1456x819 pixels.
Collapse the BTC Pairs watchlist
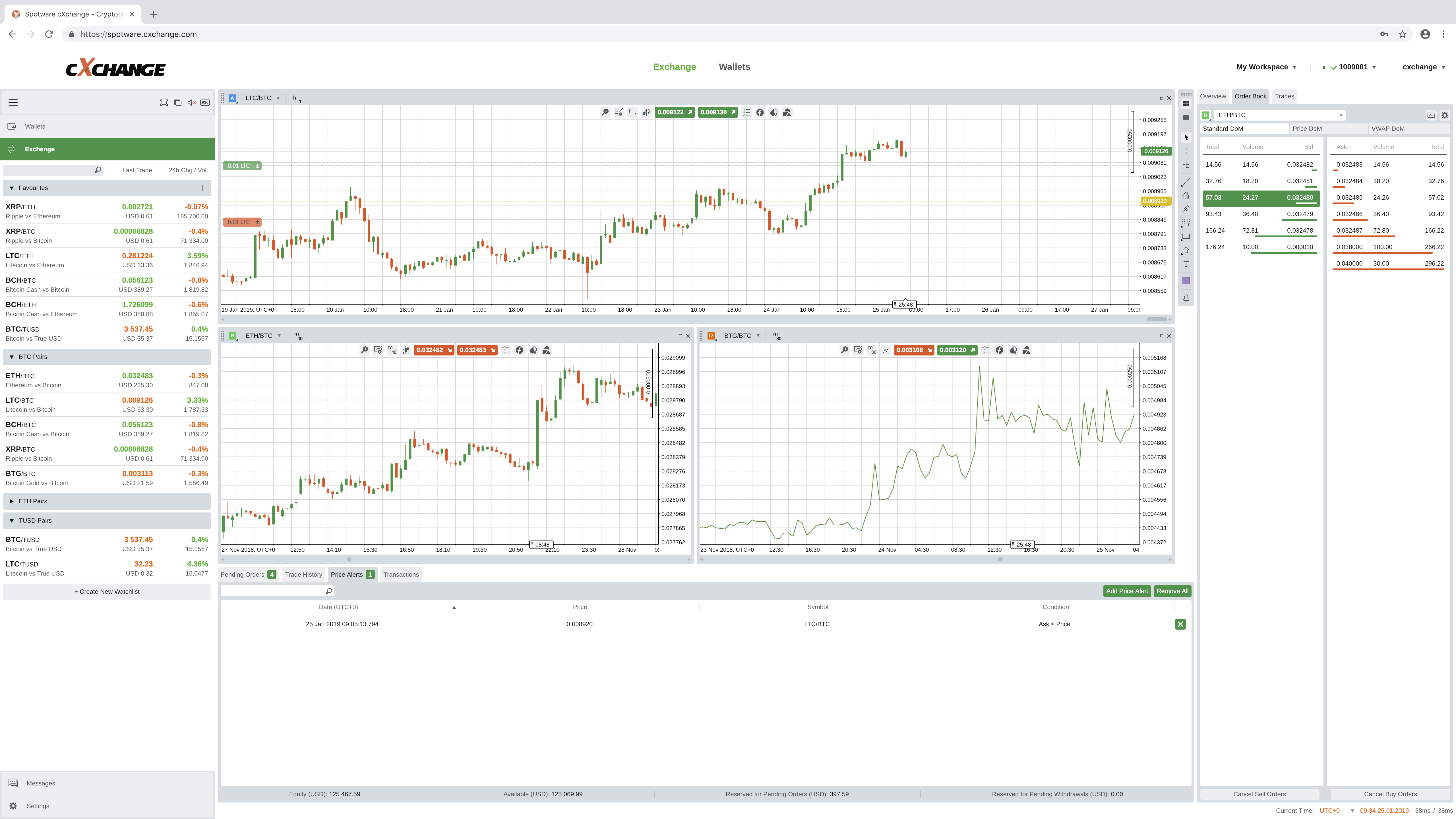point(12,357)
